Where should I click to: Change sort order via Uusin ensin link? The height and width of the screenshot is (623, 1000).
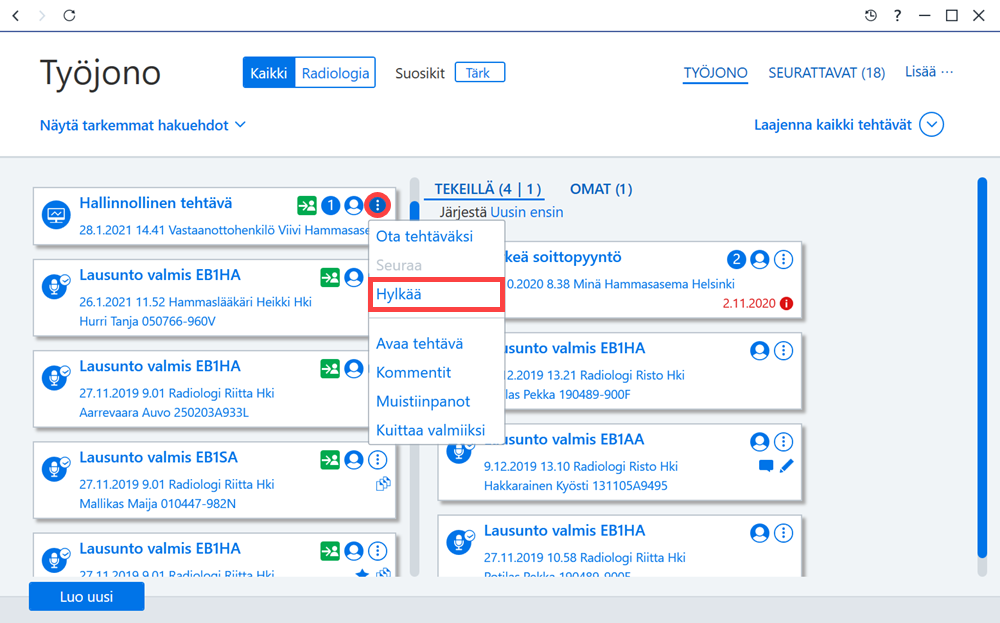click(x=527, y=212)
